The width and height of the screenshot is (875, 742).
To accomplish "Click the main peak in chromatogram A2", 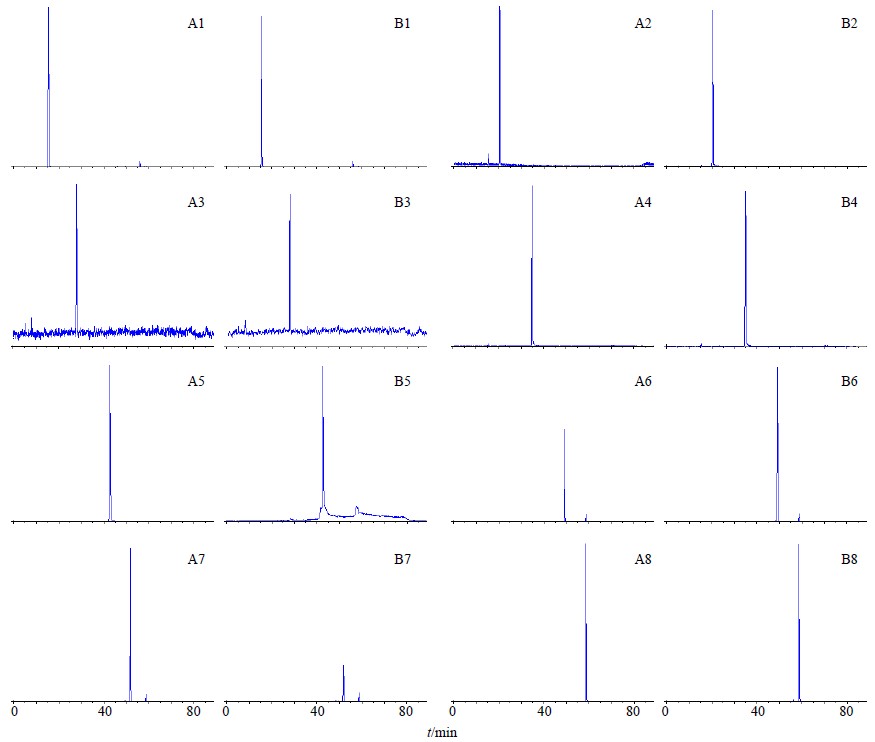I will tap(499, 85).
